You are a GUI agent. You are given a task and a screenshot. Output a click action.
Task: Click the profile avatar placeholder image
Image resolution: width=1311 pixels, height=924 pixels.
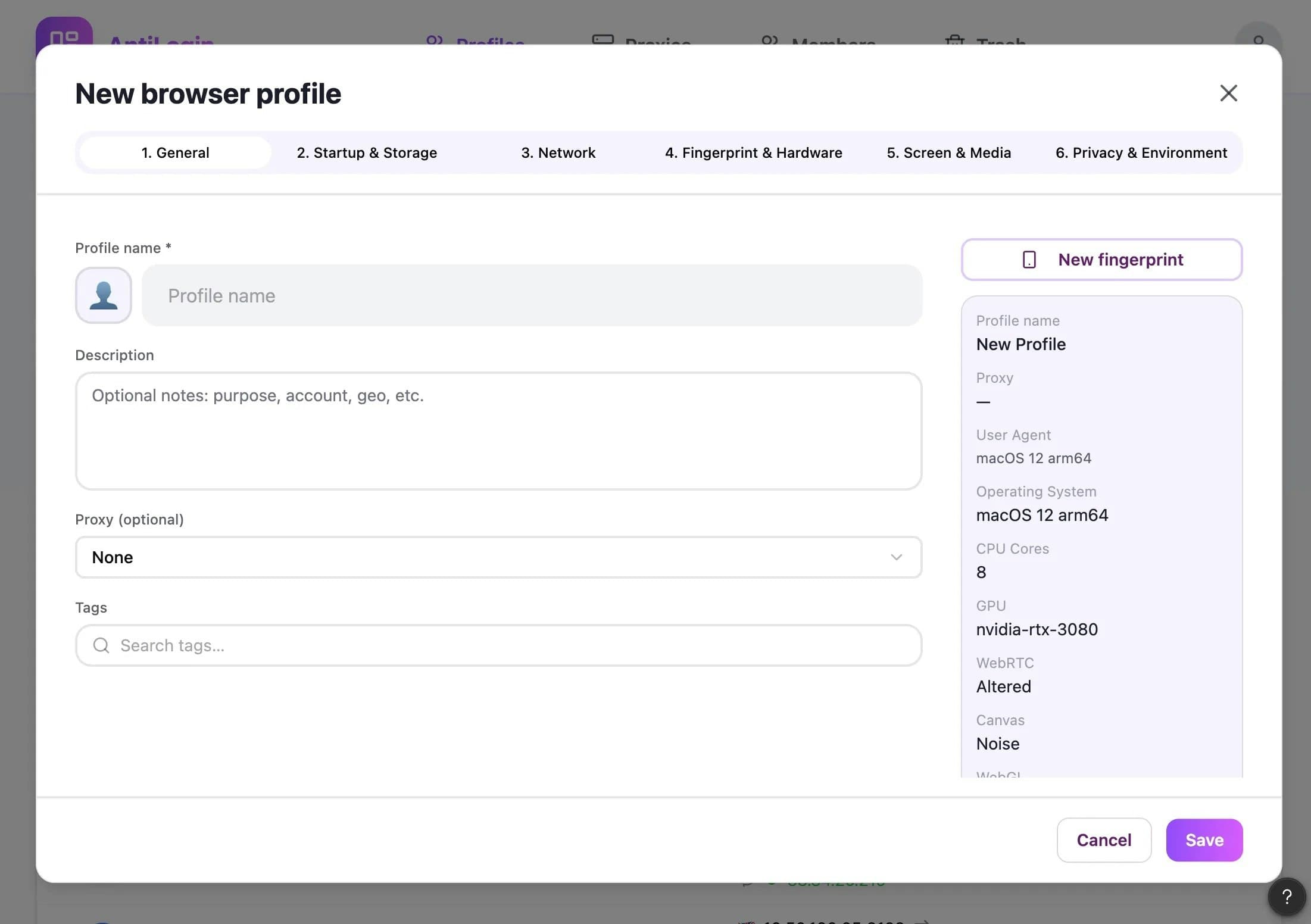click(x=103, y=295)
